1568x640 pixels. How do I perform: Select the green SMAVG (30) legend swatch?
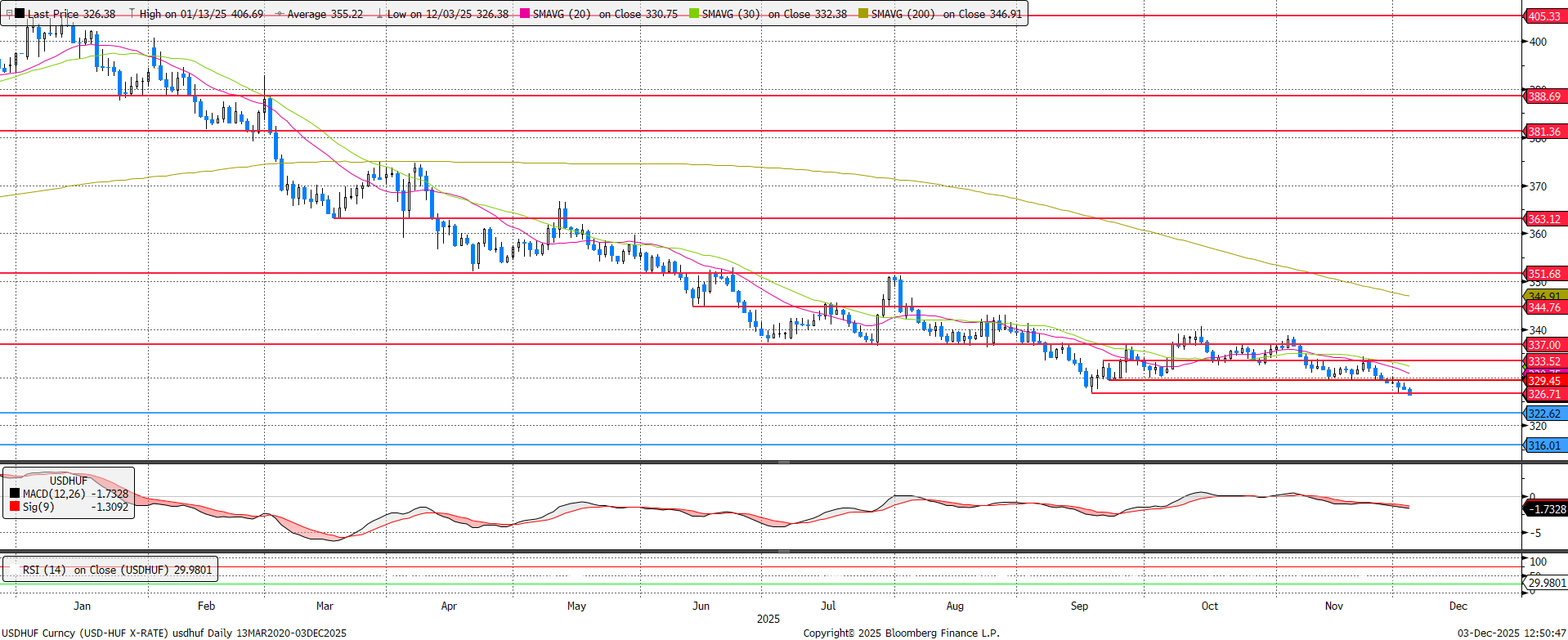pos(694,14)
